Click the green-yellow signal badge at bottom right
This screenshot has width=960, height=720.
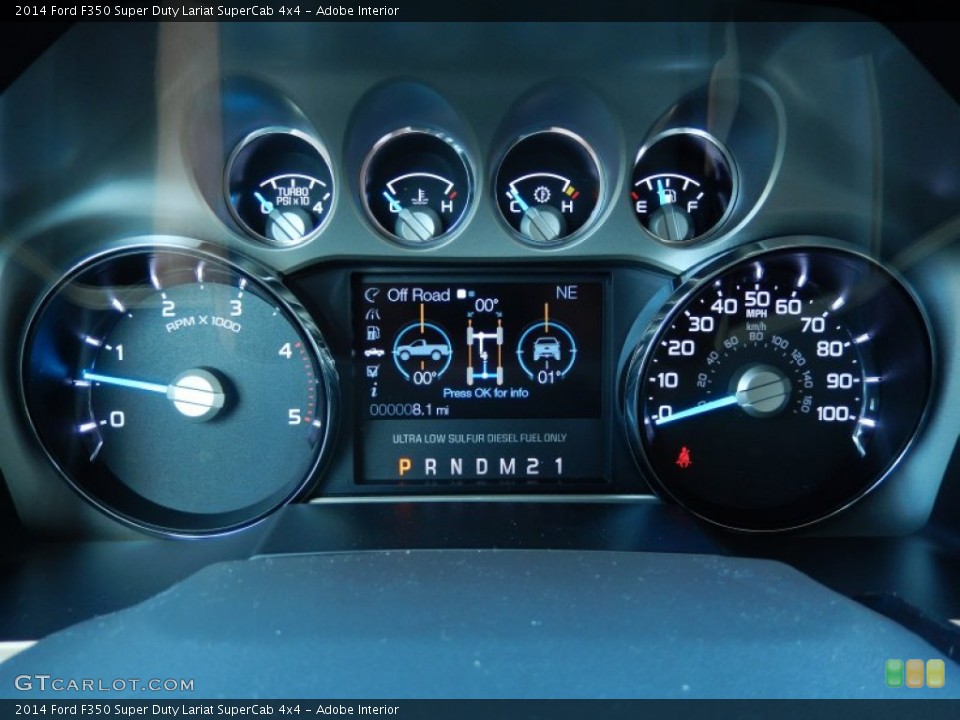(915, 673)
